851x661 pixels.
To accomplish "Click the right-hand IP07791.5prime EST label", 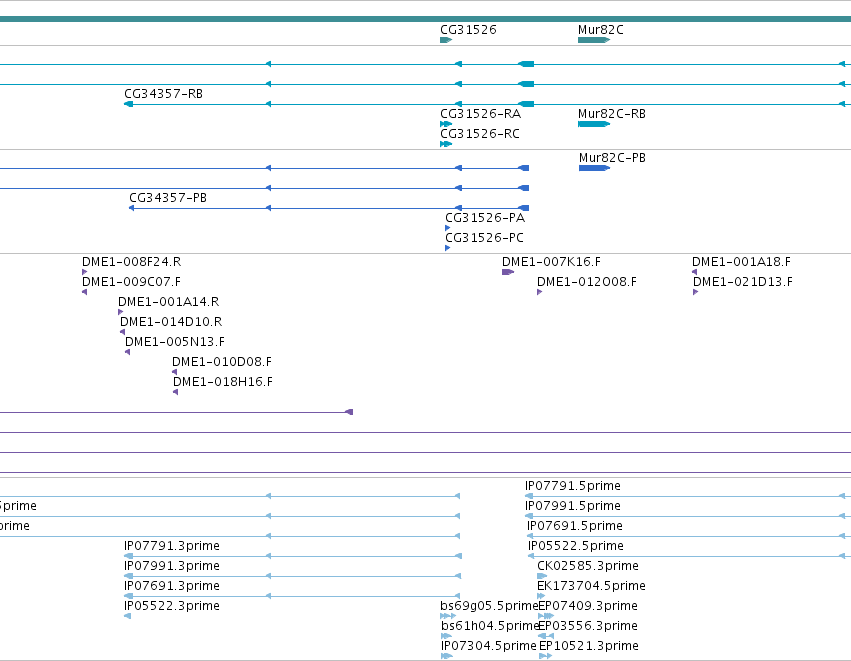I will (x=573, y=486).
